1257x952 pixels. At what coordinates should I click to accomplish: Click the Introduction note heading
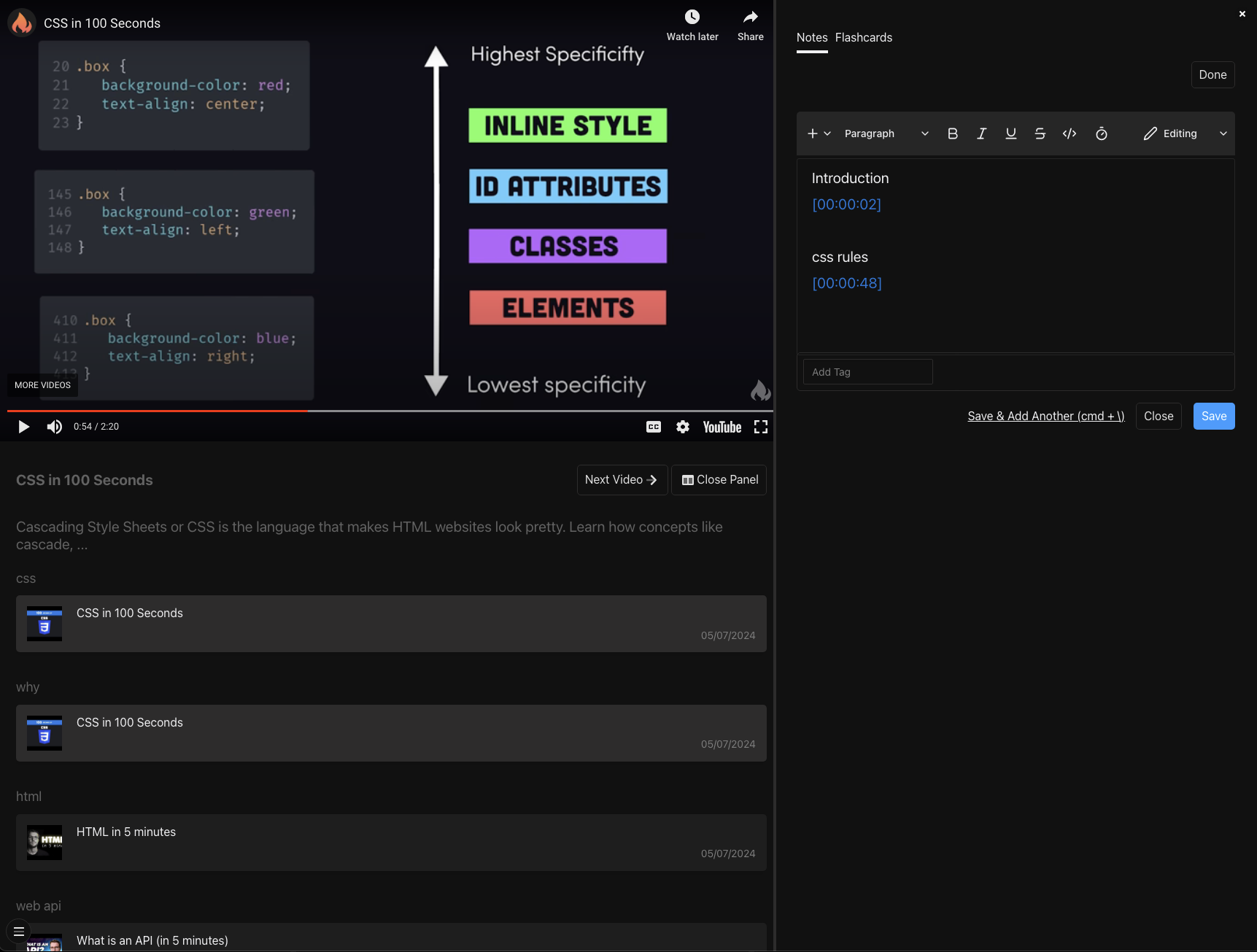850,179
